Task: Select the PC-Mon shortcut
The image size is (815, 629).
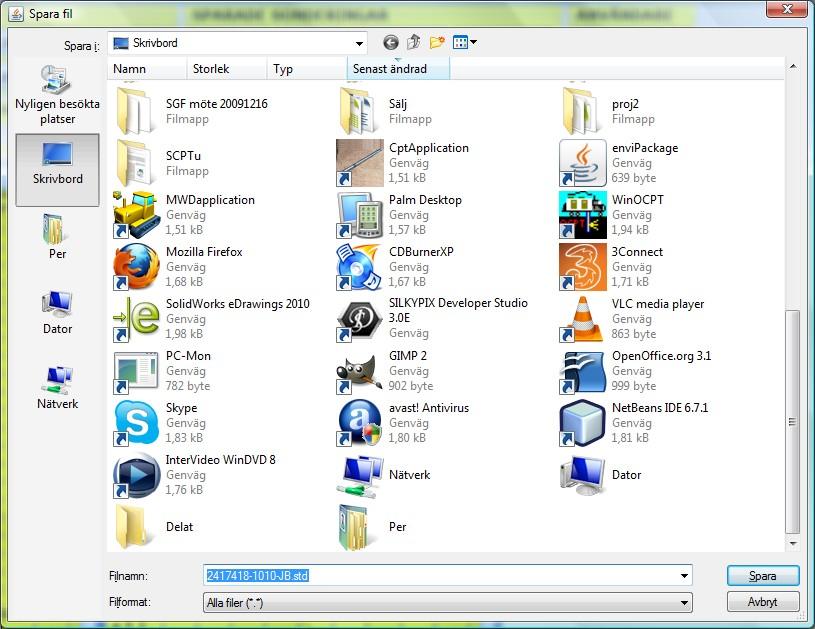Action: 163,371
